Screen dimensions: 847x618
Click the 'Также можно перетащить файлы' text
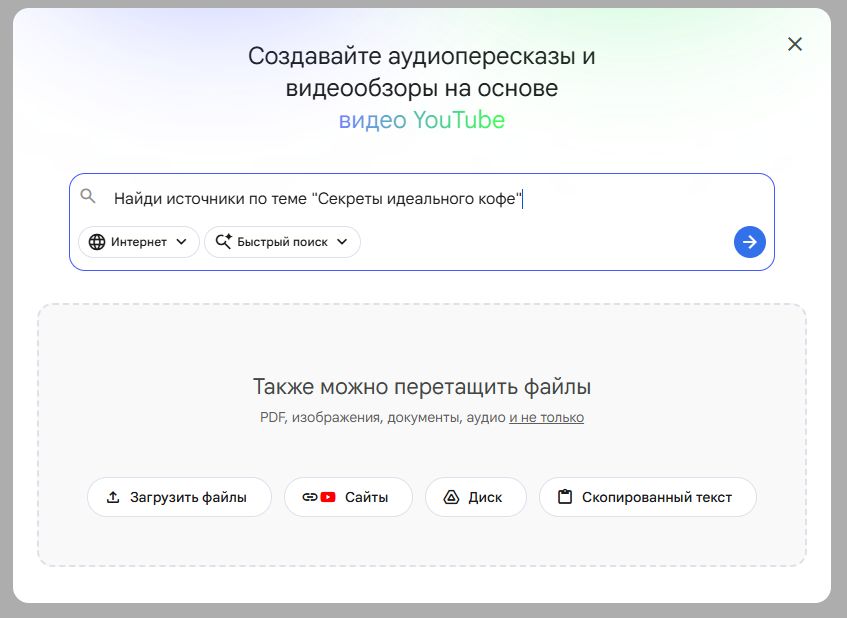coord(422,387)
